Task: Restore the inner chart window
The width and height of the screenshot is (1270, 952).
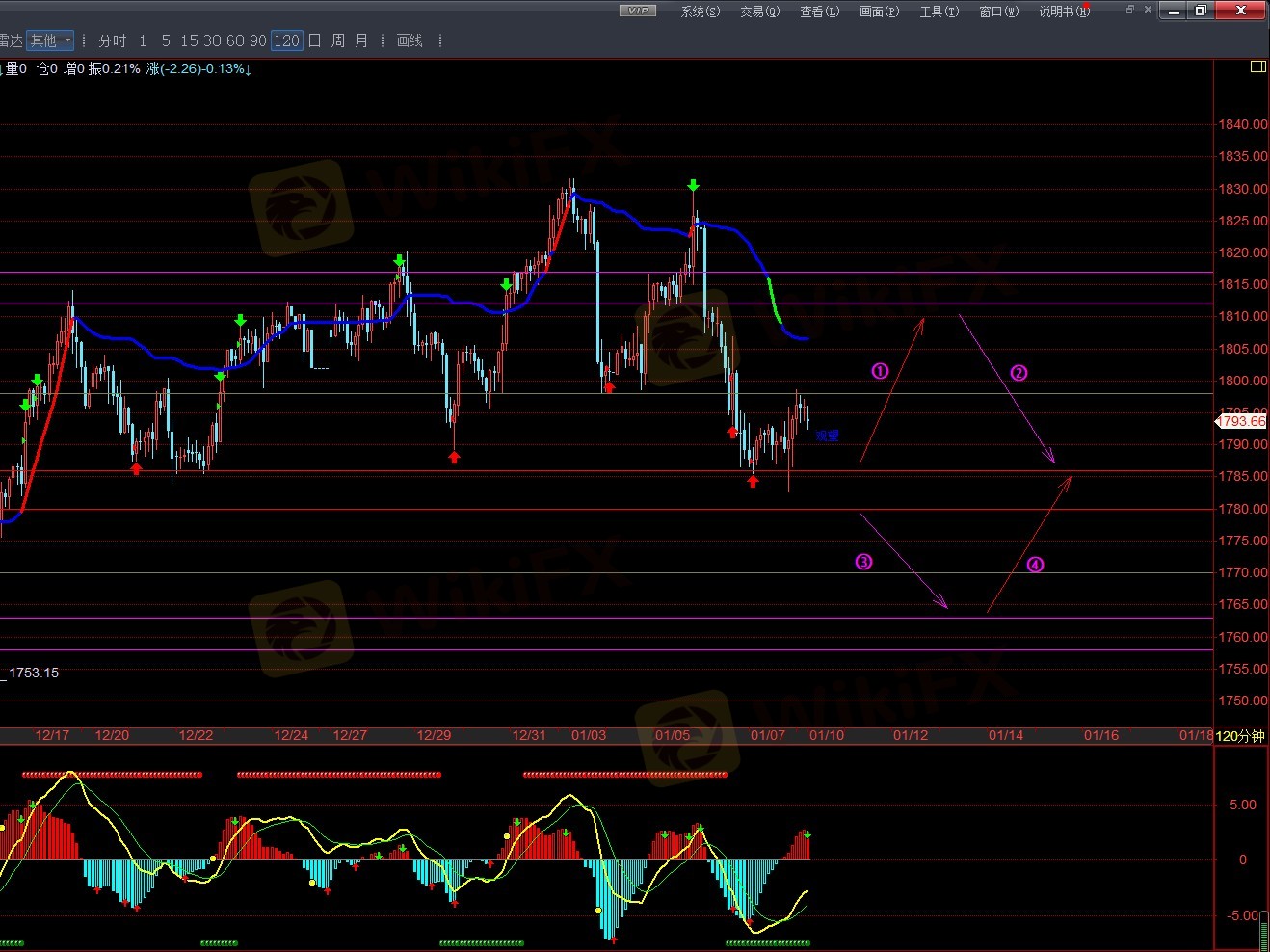Action: click(x=1130, y=10)
